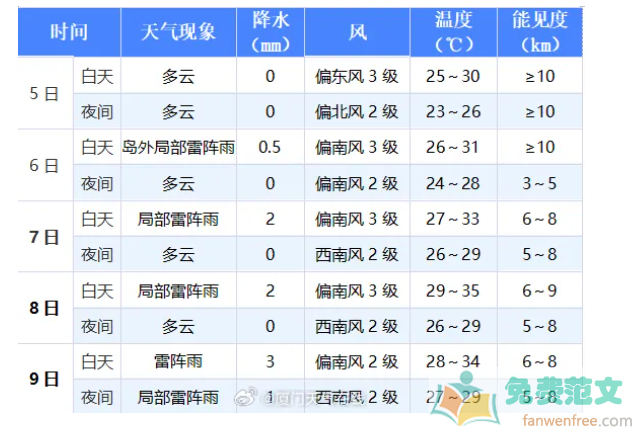Click the 降水 (mm) column header
634x431 pixels.
pos(269,32)
